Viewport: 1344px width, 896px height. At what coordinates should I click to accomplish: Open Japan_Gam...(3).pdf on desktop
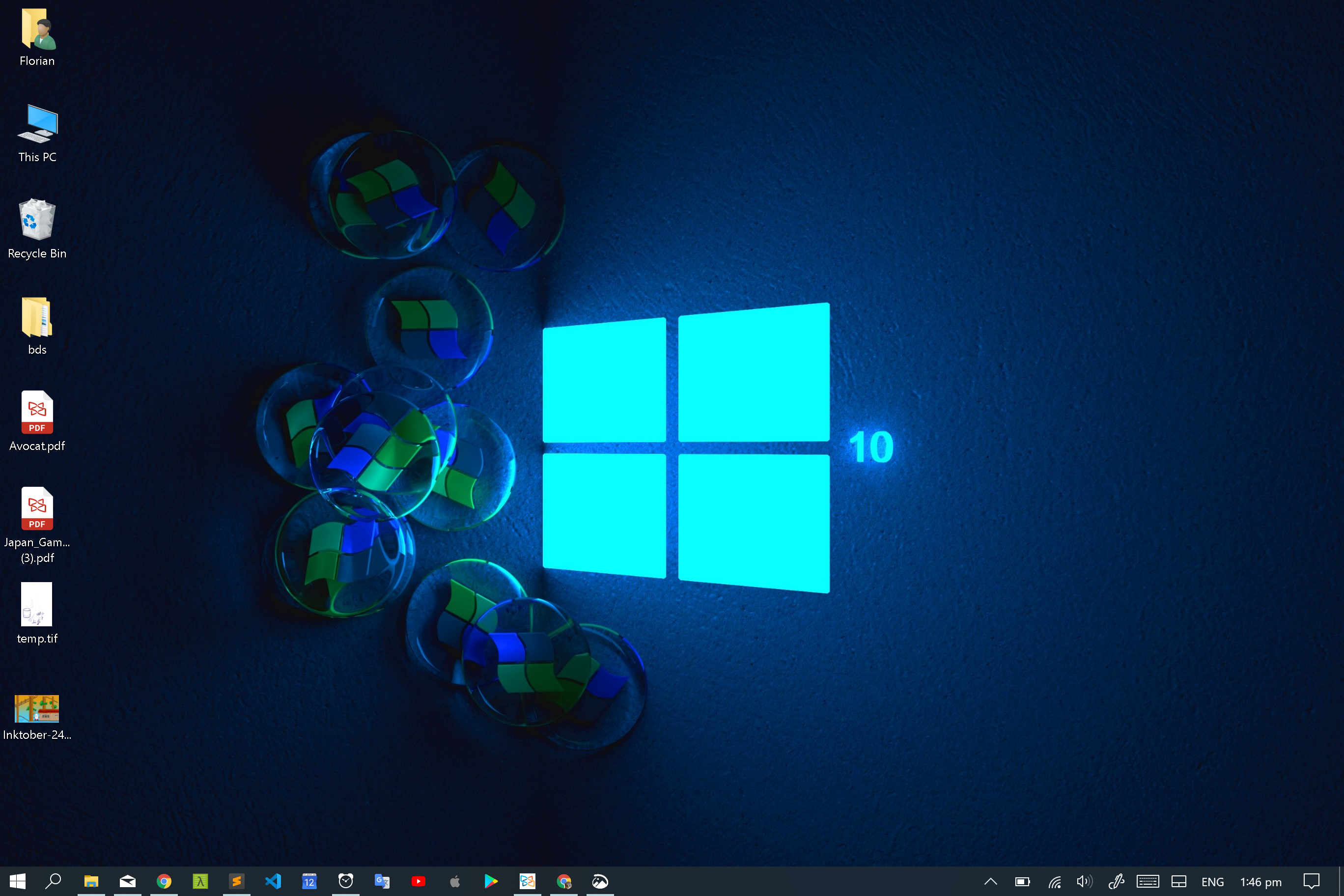coord(37,509)
